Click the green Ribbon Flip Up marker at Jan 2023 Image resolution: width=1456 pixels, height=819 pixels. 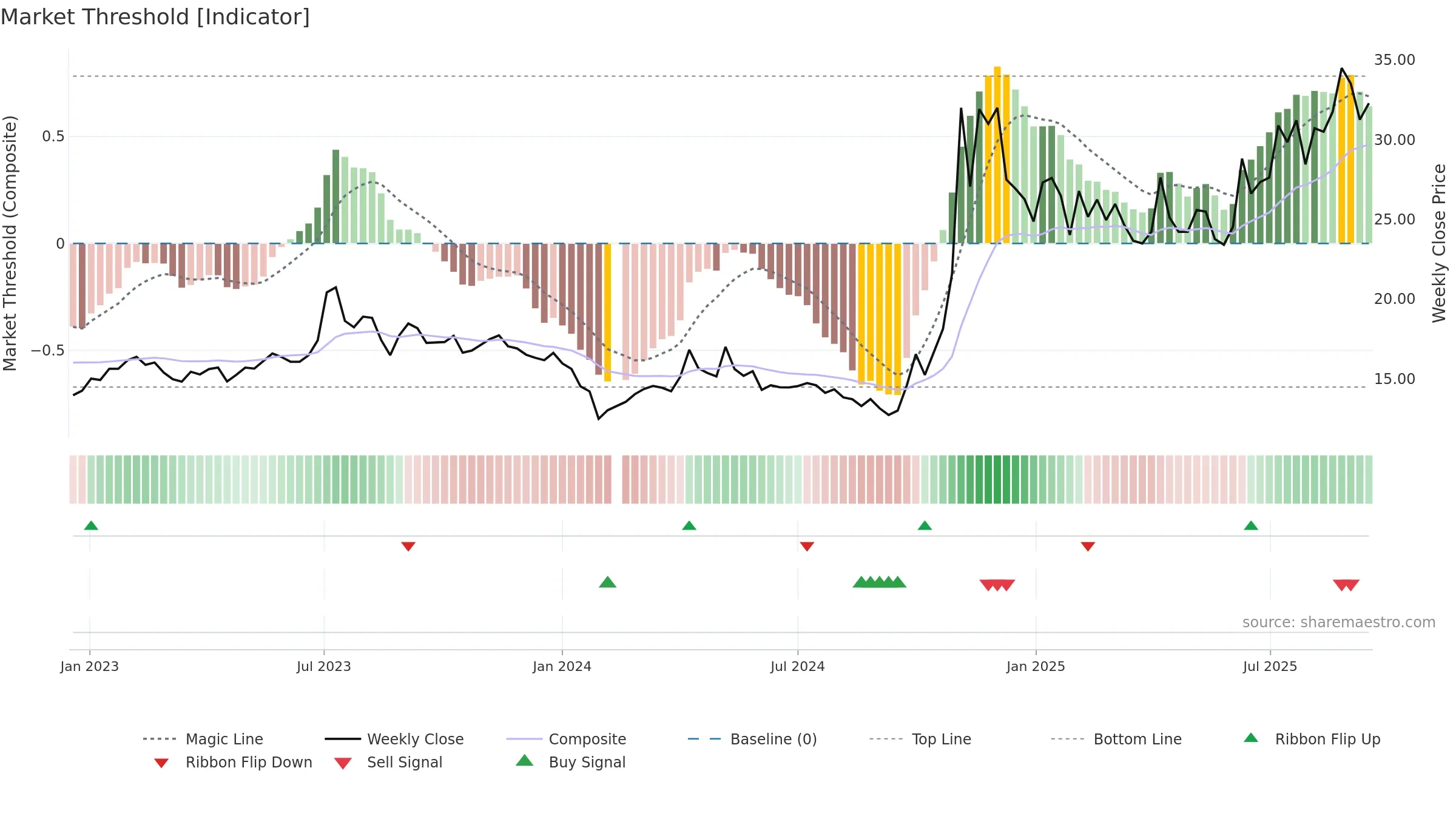tap(91, 525)
